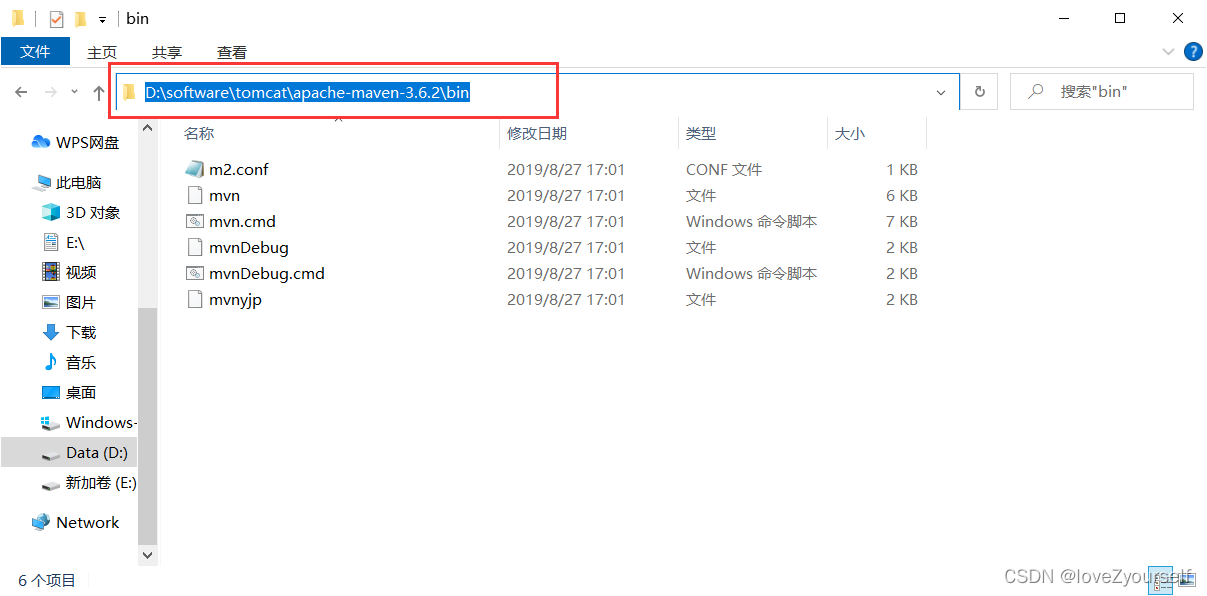1207x596 pixels.
Task: Click the m2.conf size 1 KB
Action: pyautogui.click(x=902, y=169)
